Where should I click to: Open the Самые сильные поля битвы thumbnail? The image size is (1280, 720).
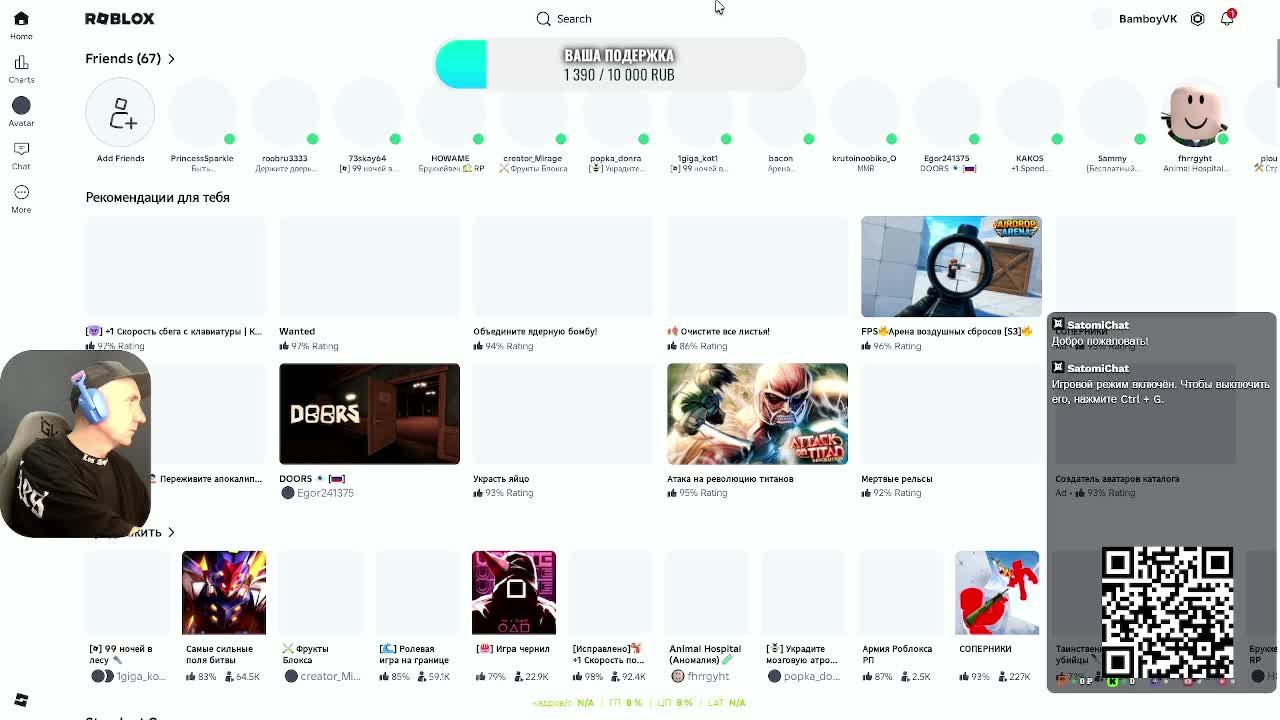224,592
